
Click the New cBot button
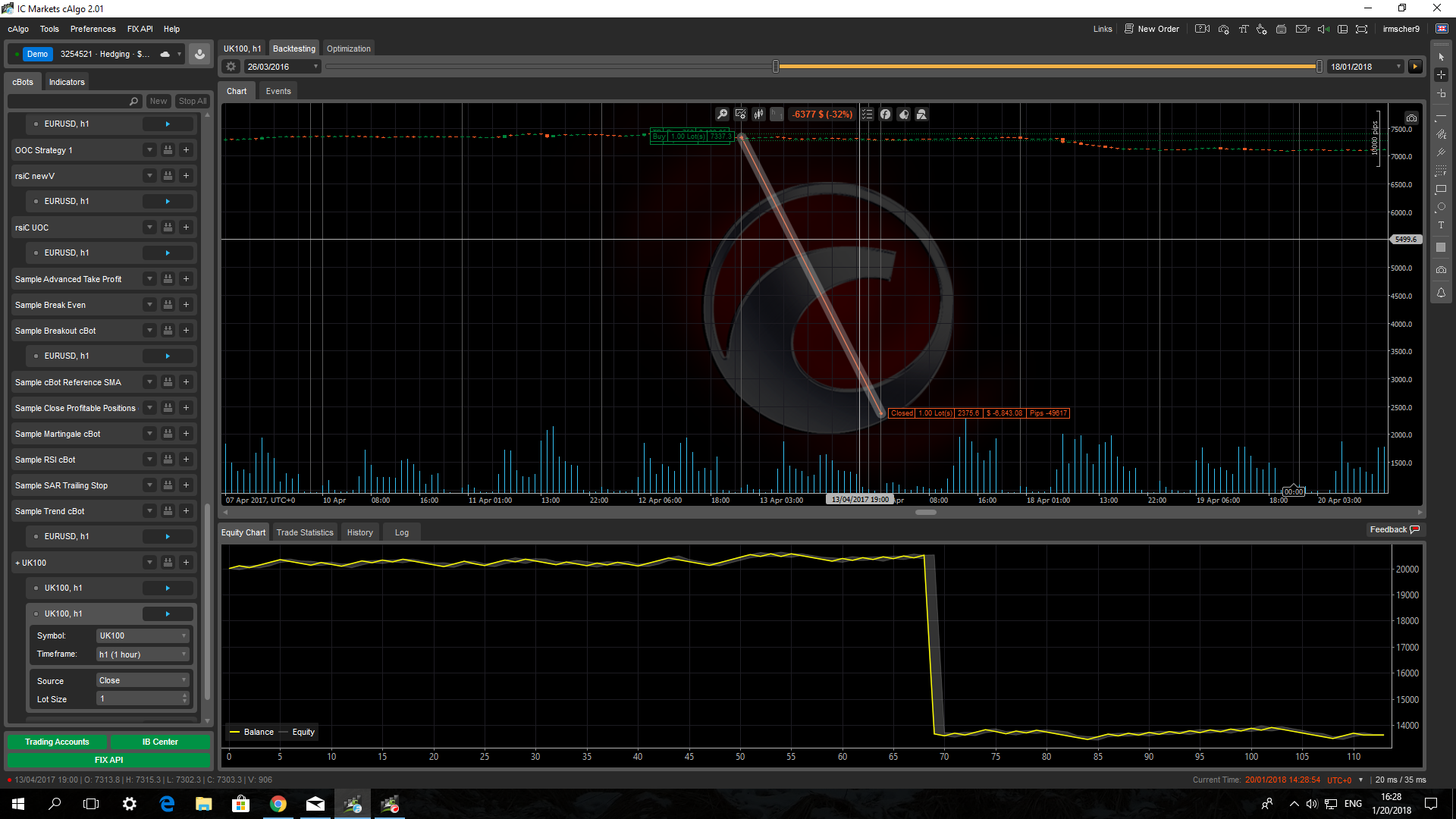(158, 101)
